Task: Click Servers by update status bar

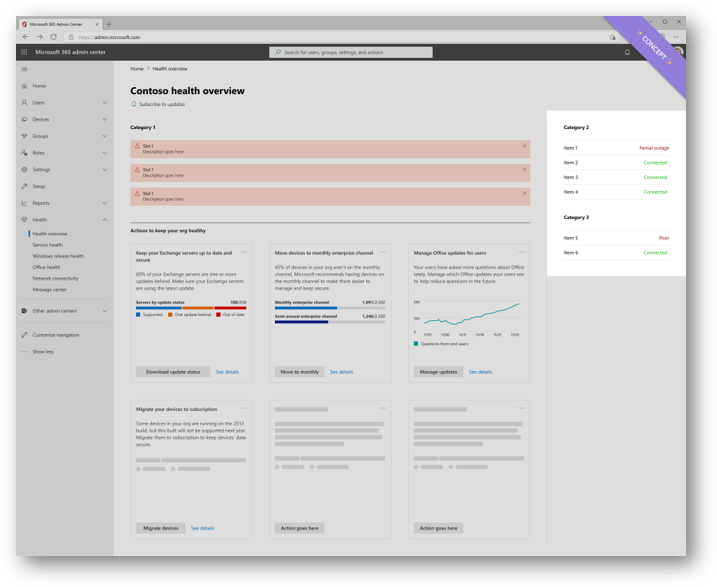Action: [191, 308]
